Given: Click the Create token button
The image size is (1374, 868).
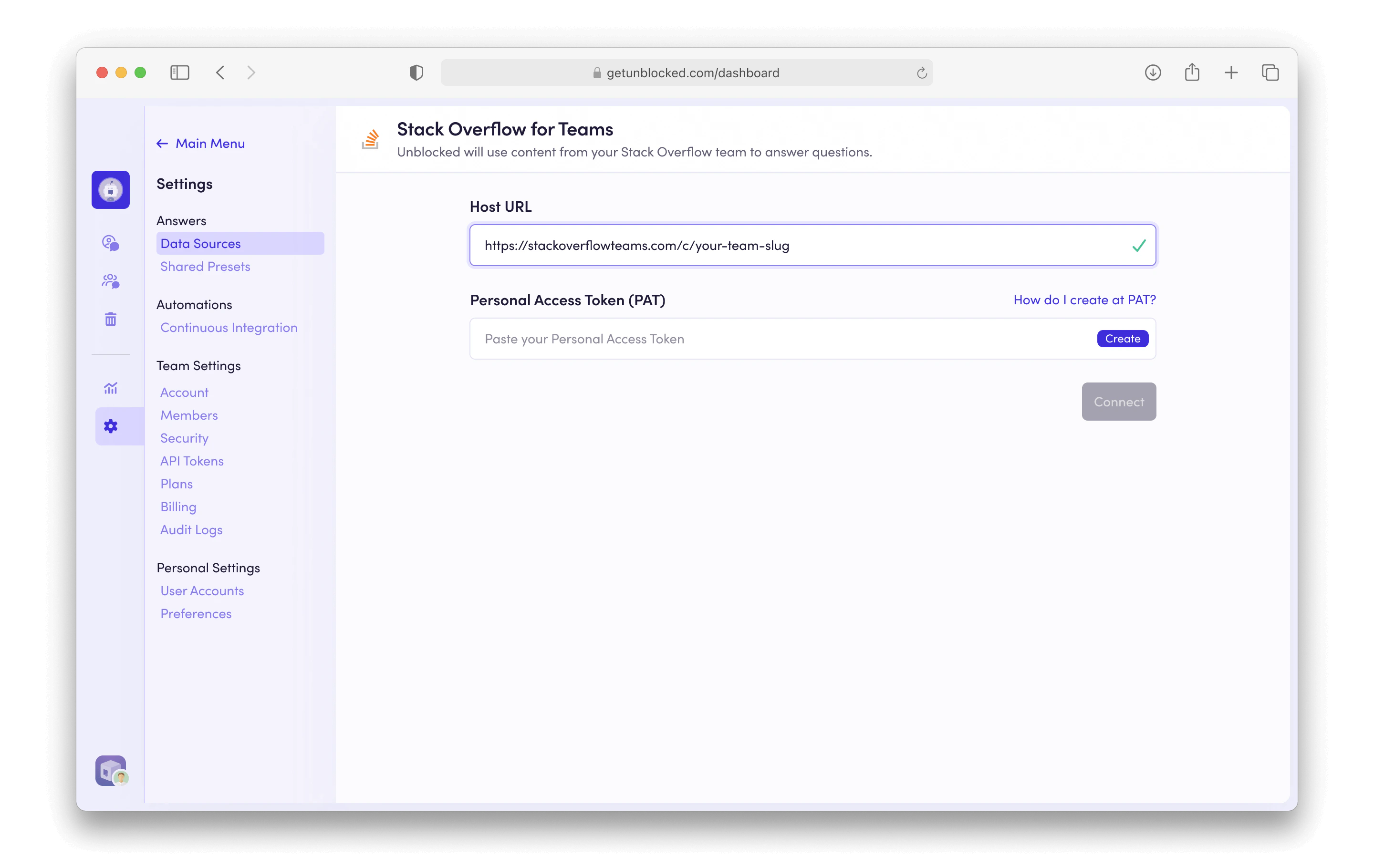Looking at the screenshot, I should 1123,339.
